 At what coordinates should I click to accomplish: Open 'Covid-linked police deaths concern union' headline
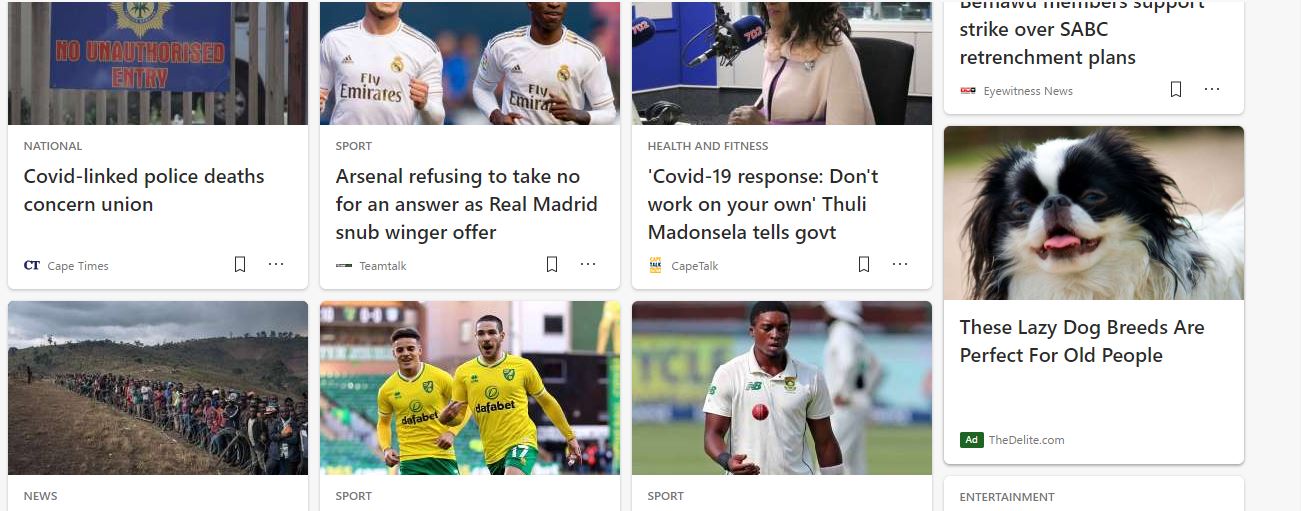(x=144, y=190)
